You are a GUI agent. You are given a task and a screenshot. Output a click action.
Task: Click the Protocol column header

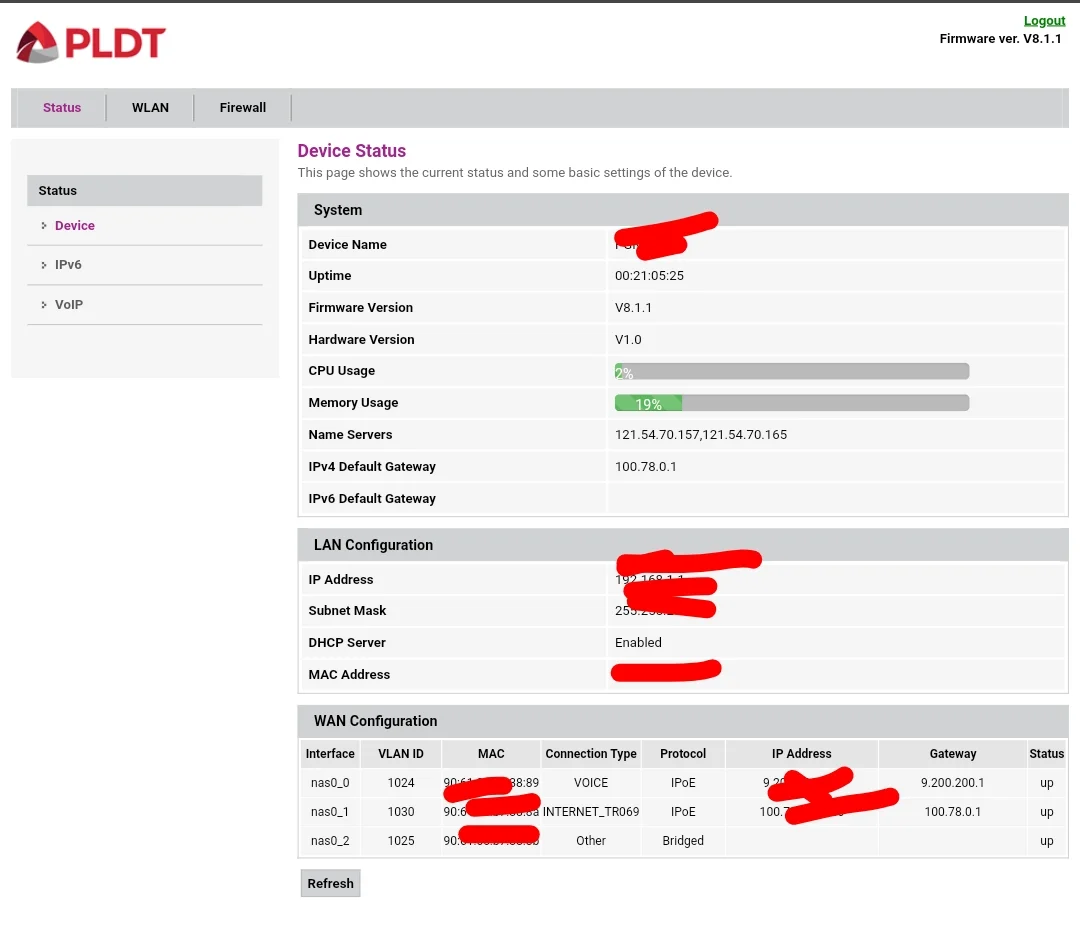tap(683, 754)
